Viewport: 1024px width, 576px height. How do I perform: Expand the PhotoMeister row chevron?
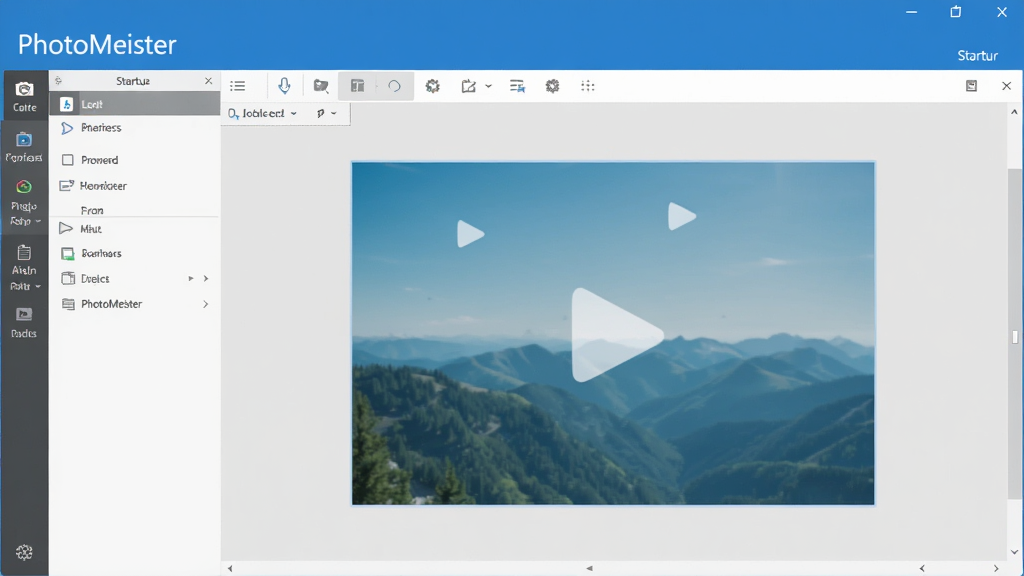206,304
